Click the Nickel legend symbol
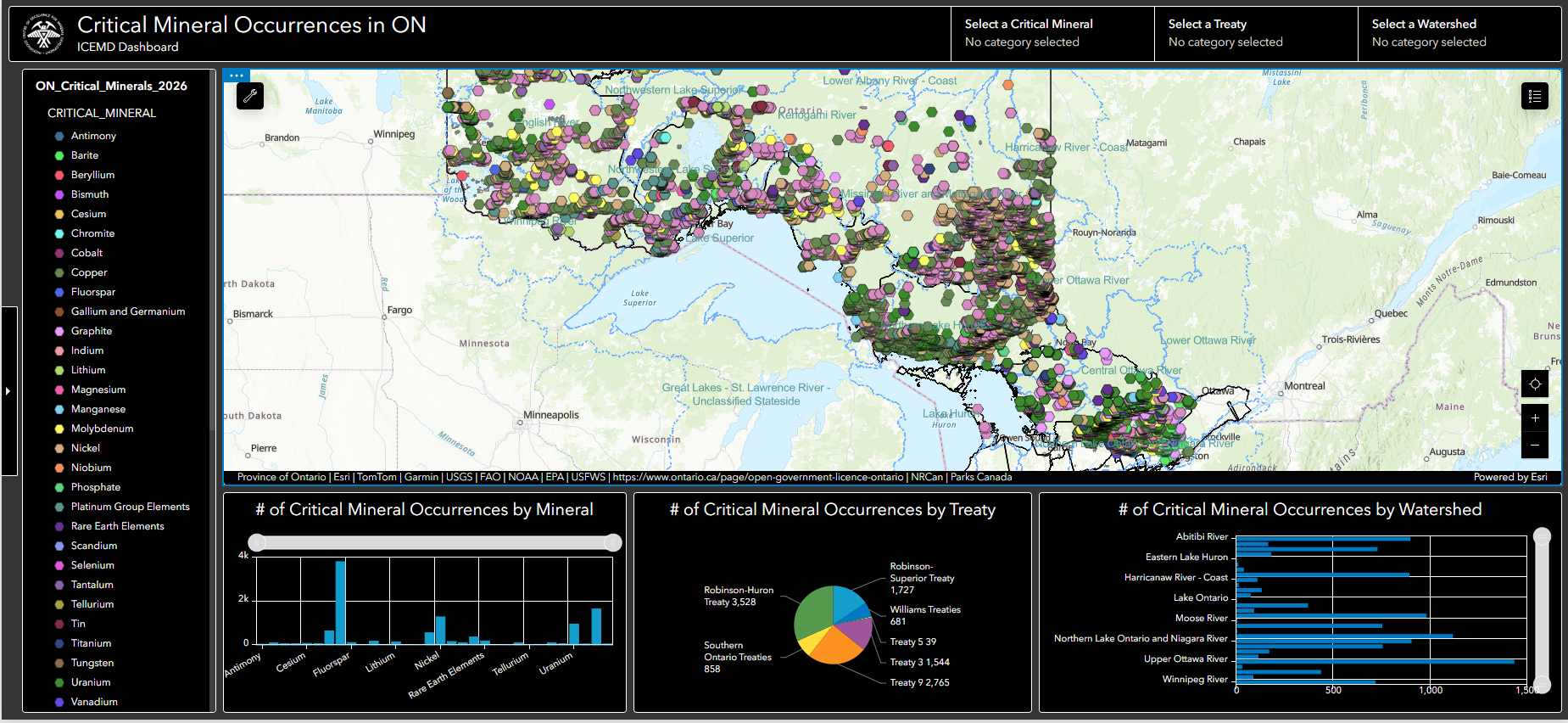Viewport: 1568px width, 723px height. (x=59, y=448)
